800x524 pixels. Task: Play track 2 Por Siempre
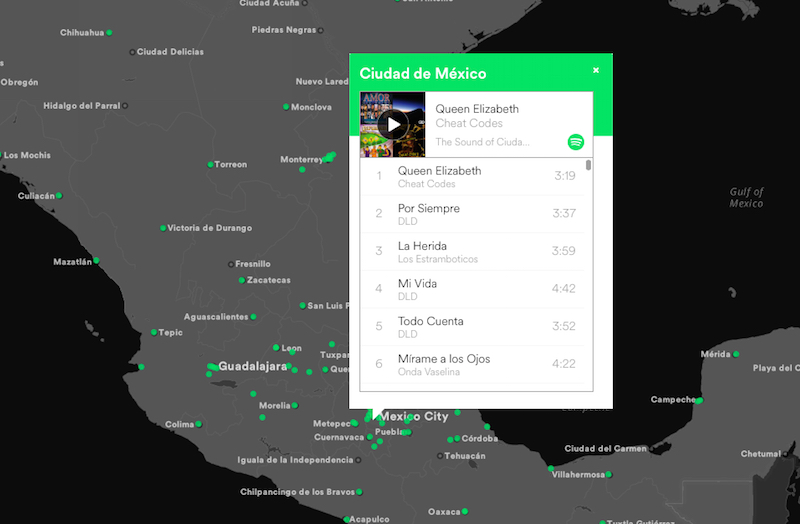tap(470, 214)
